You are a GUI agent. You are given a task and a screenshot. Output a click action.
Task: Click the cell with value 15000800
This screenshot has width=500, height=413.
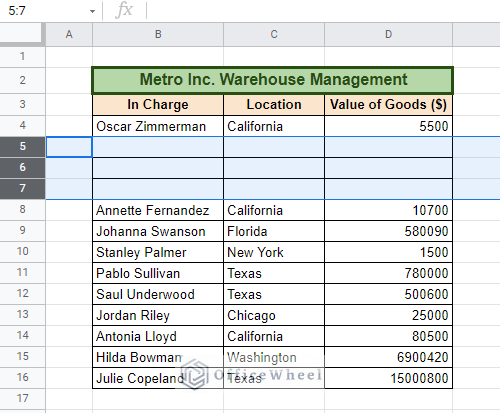tap(388, 378)
